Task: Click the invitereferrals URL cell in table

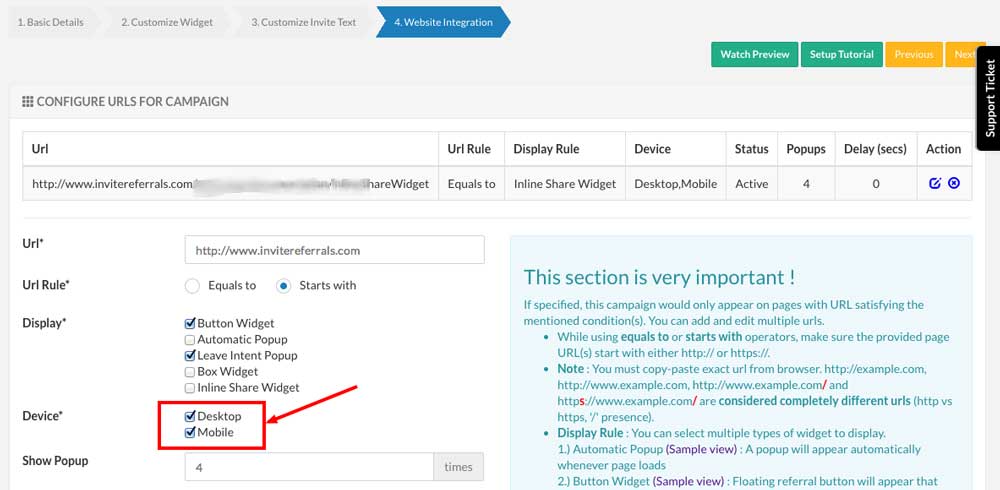Action: 230,184
